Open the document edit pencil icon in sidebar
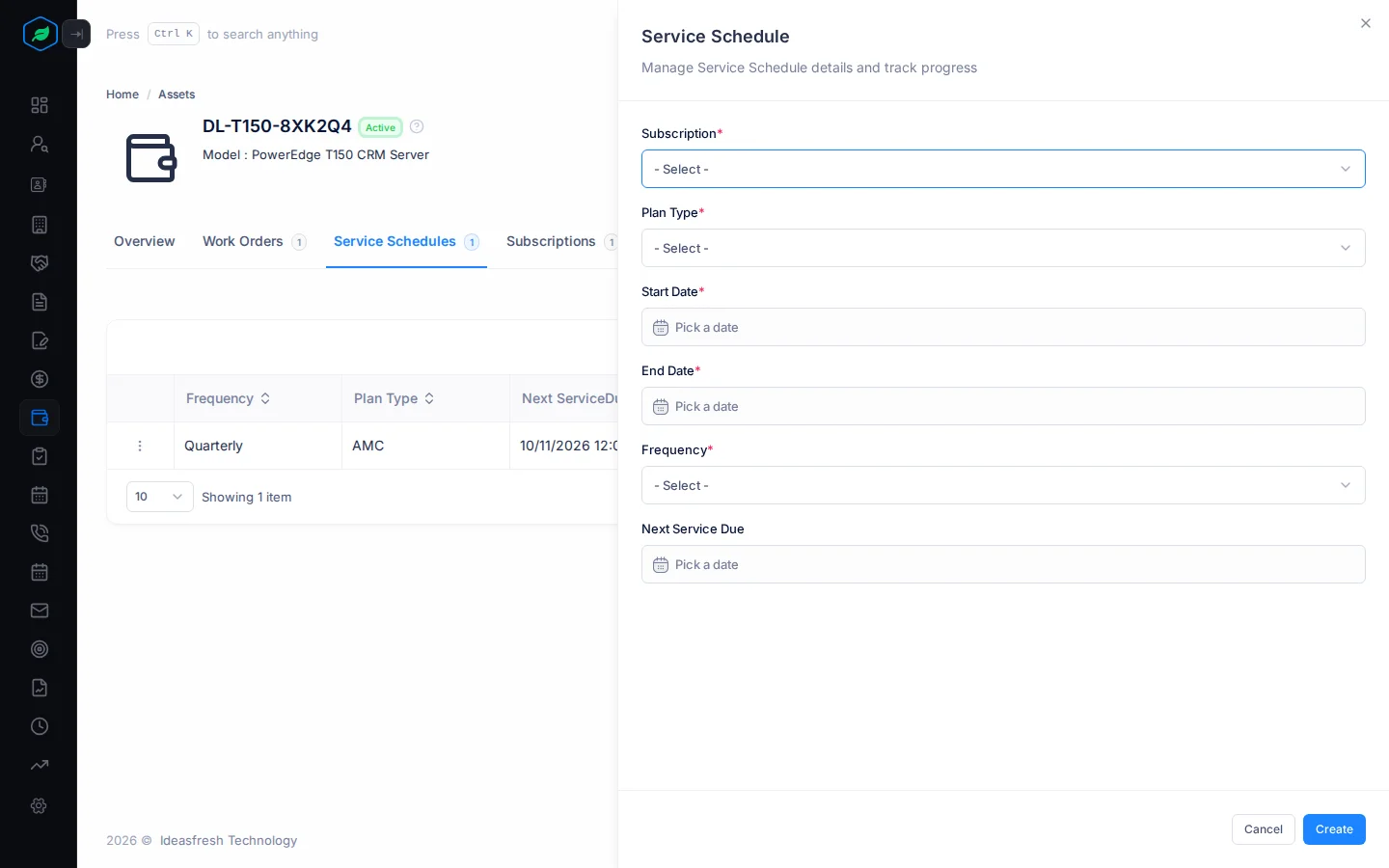This screenshot has width=1389, height=868. 40,340
